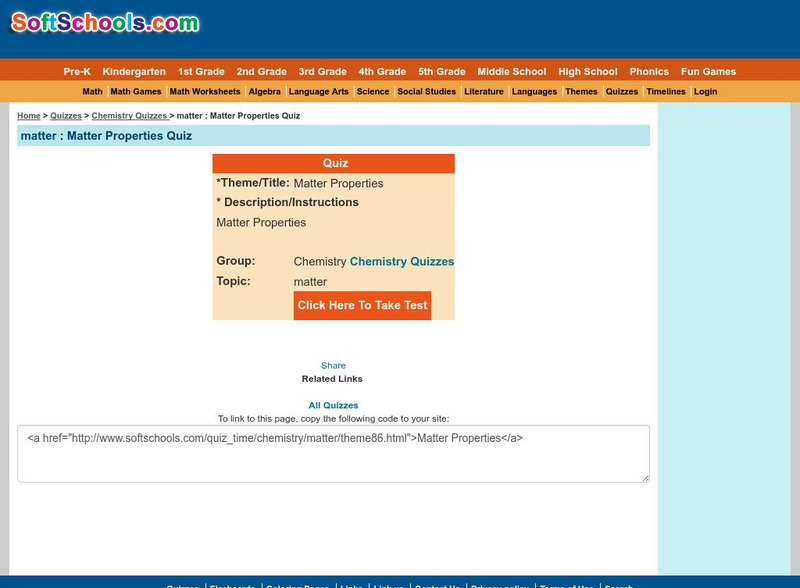
Task: Click Quizzes in the orange subject bar
Action: tap(621, 91)
